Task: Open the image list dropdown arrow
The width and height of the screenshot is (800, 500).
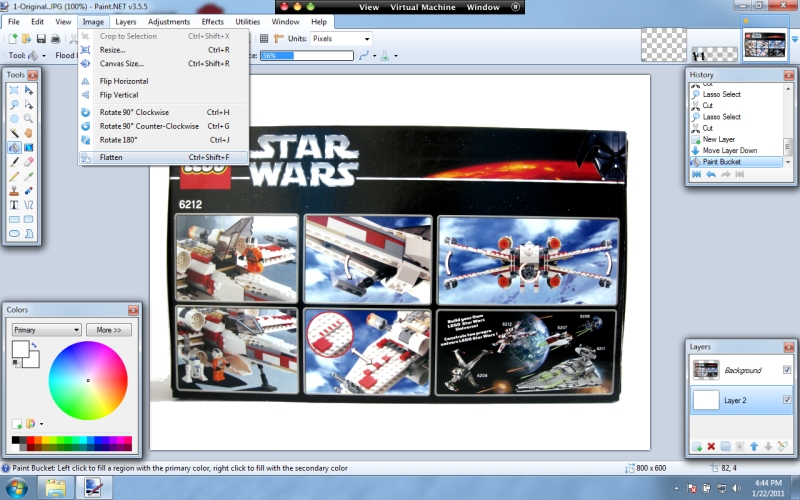Action: pos(795,39)
